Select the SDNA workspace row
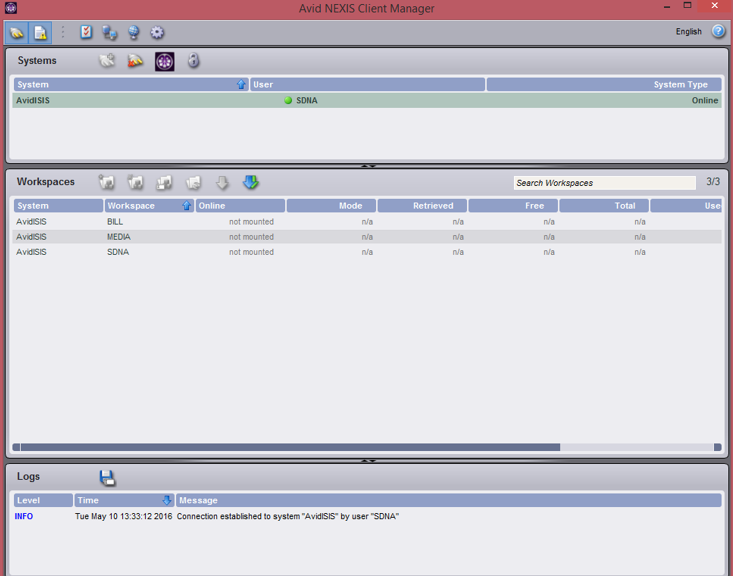This screenshot has width=733, height=576. (x=367, y=252)
